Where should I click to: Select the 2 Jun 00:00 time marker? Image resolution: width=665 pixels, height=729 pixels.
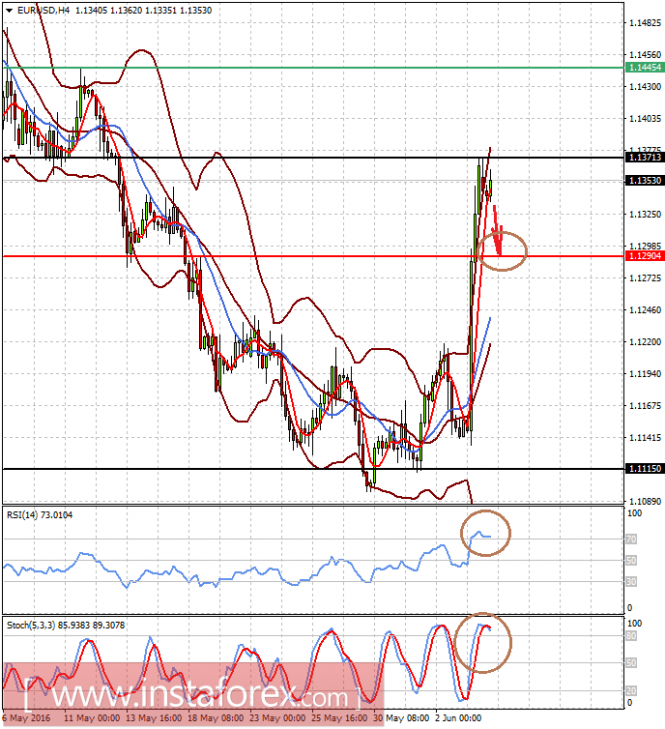[458, 718]
